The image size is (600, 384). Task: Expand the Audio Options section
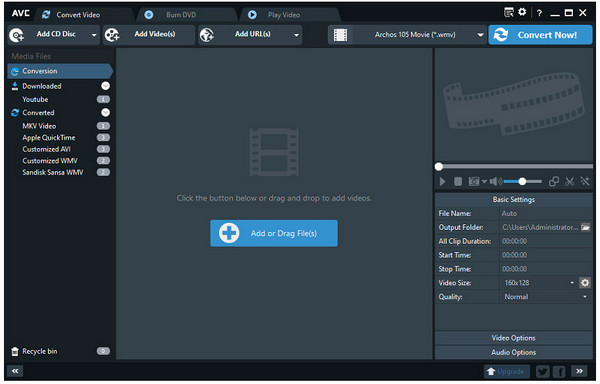(x=514, y=353)
